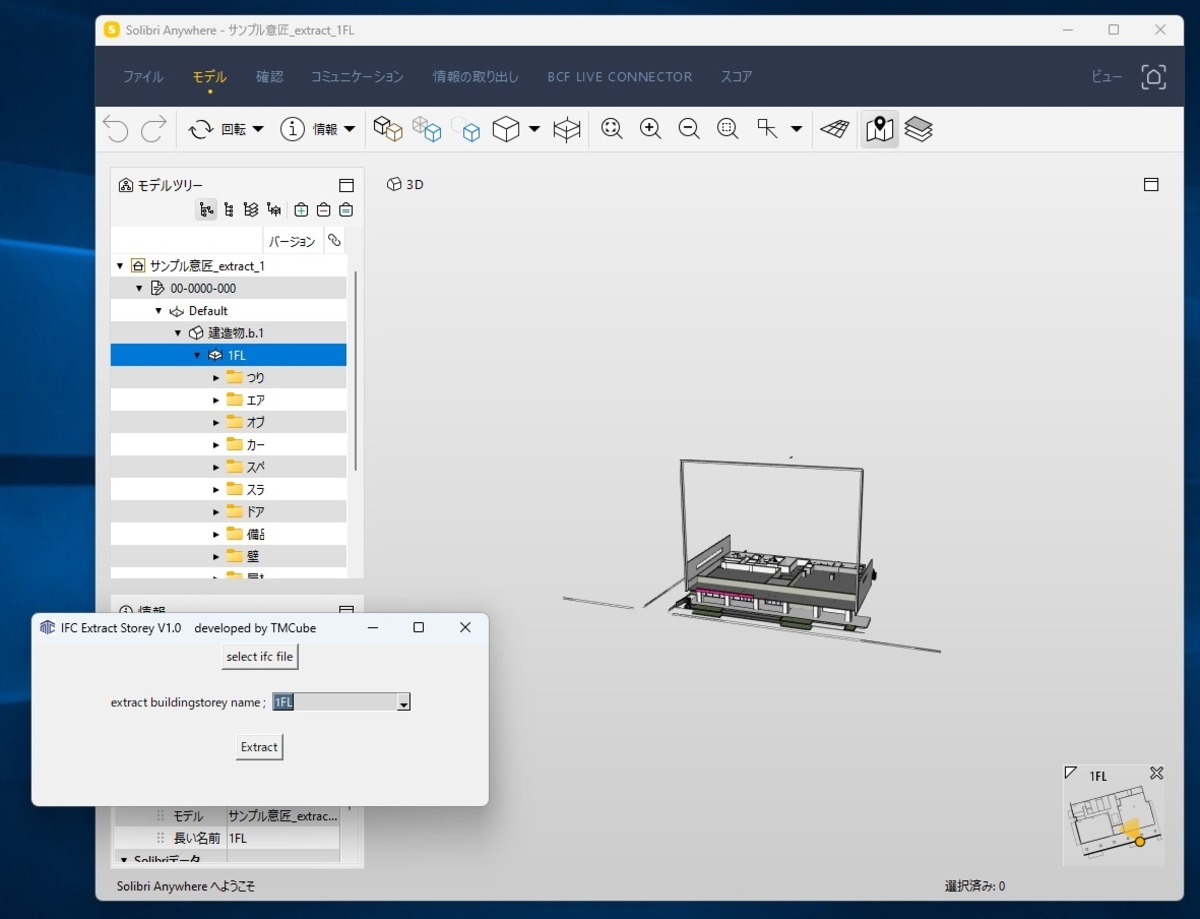Collapse the 1FL tree node
This screenshot has height=919, width=1200.
[x=197, y=355]
